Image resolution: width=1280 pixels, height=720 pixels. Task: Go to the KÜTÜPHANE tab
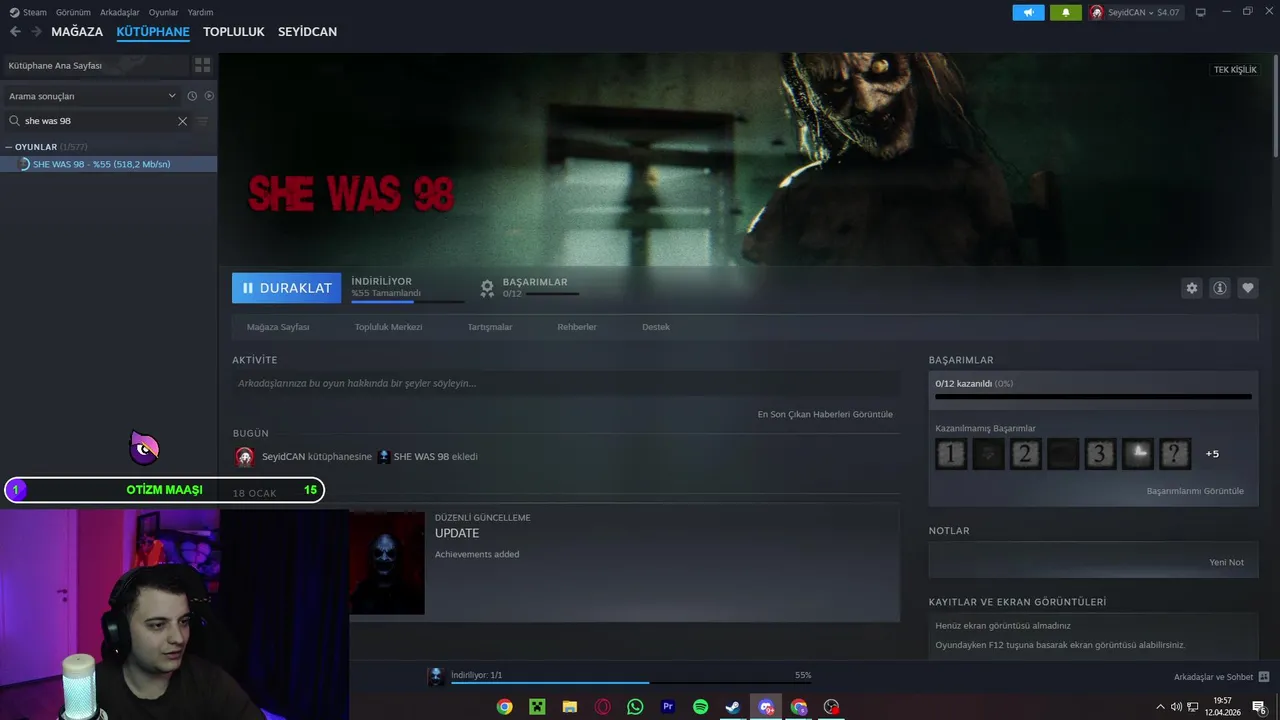[x=153, y=32]
